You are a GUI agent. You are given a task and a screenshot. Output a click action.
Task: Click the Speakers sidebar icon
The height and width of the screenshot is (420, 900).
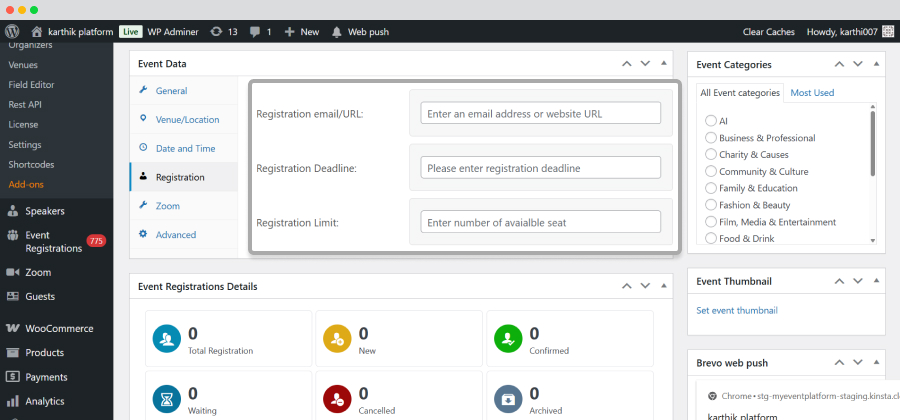[13, 211]
